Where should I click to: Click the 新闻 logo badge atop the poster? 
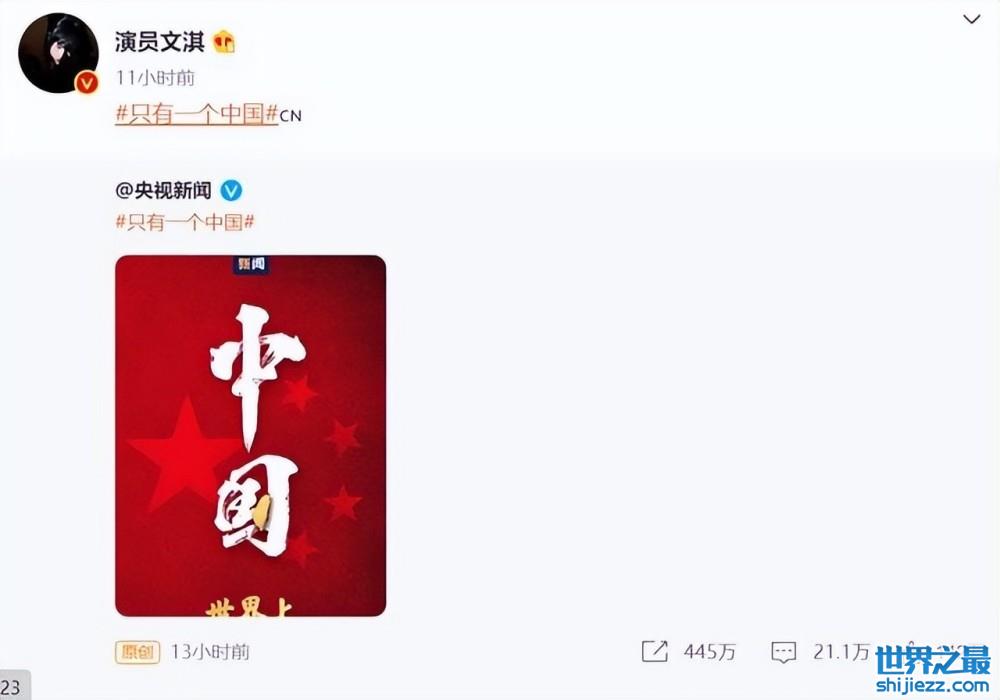point(251,264)
